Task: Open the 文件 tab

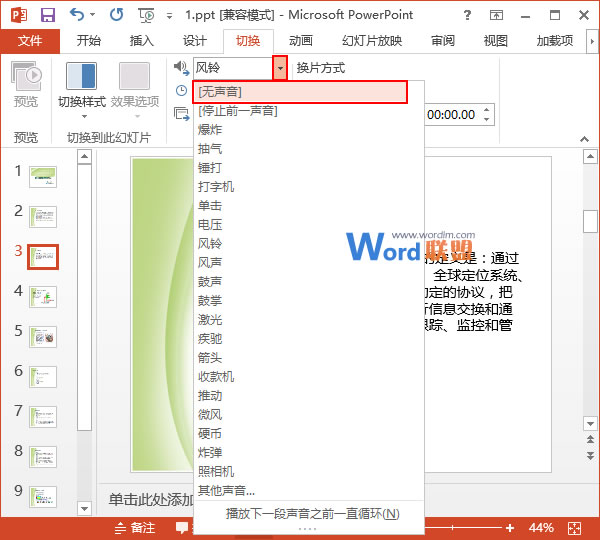Action: click(x=30, y=41)
